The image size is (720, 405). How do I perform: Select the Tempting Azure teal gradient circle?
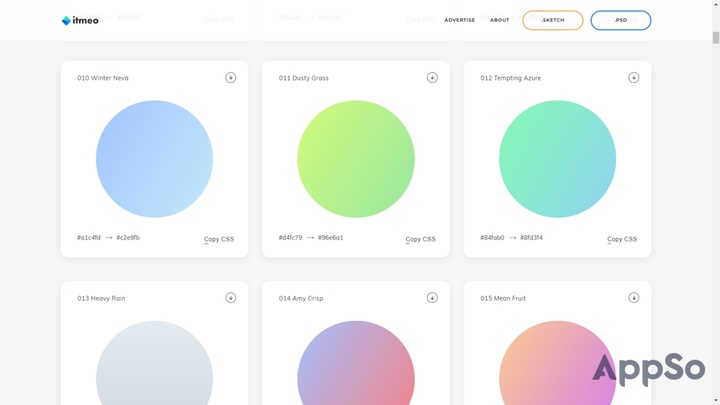click(557, 159)
